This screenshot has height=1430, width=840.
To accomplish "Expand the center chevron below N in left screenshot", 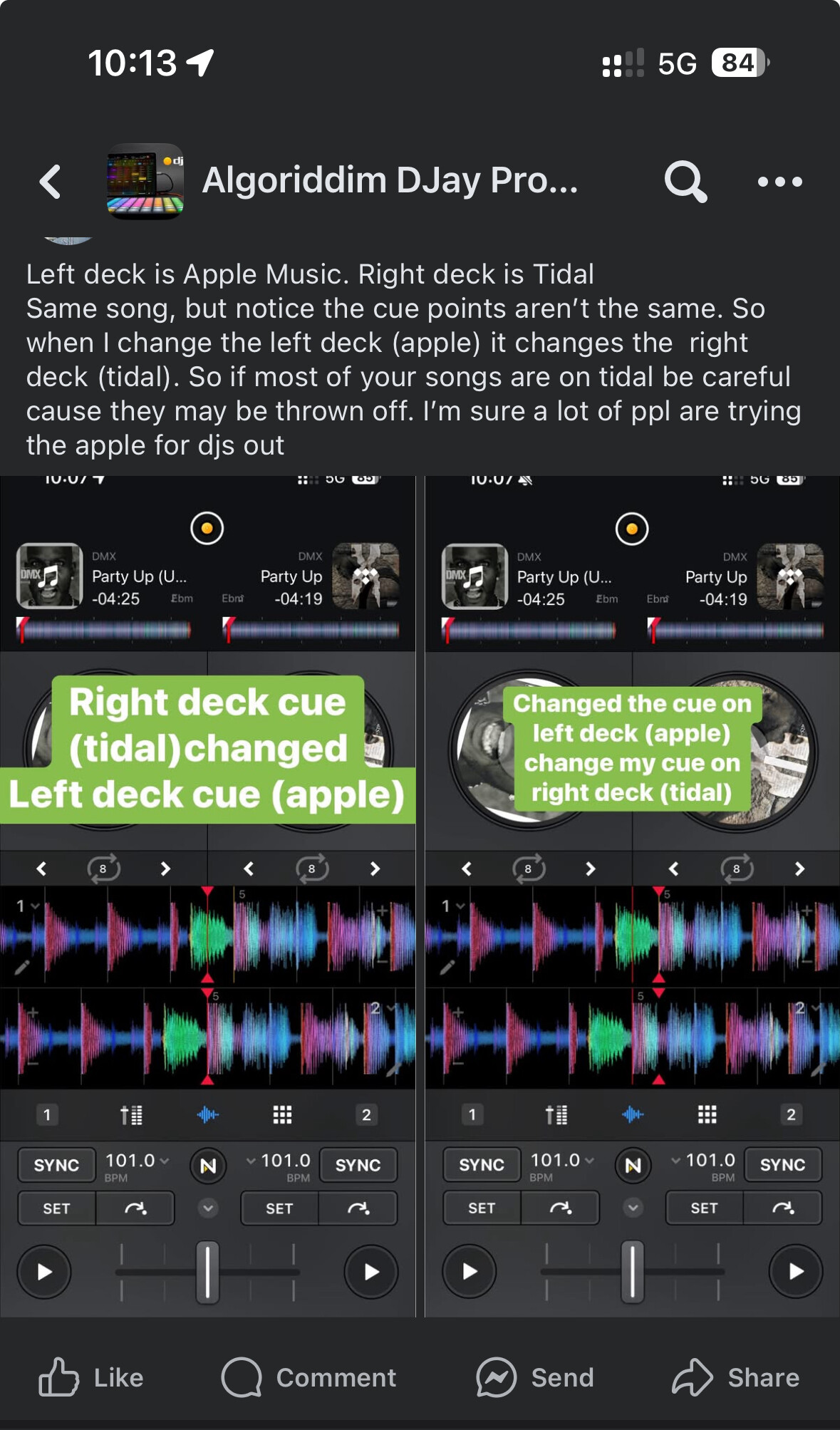I will click(207, 1208).
